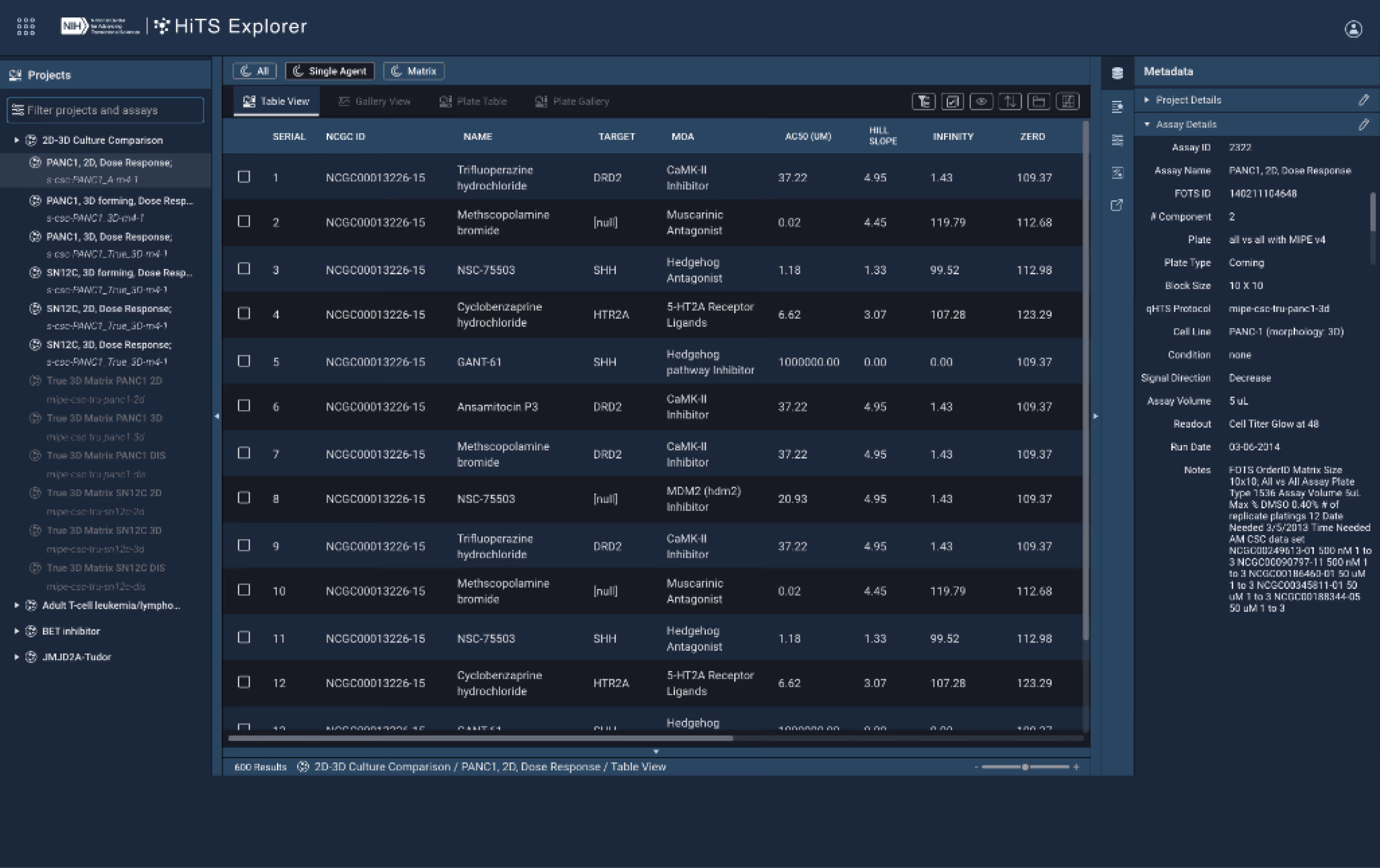Screen dimensions: 1380x868
Task: Open SN12C, 2D, Dose Response assay
Action: point(101,317)
